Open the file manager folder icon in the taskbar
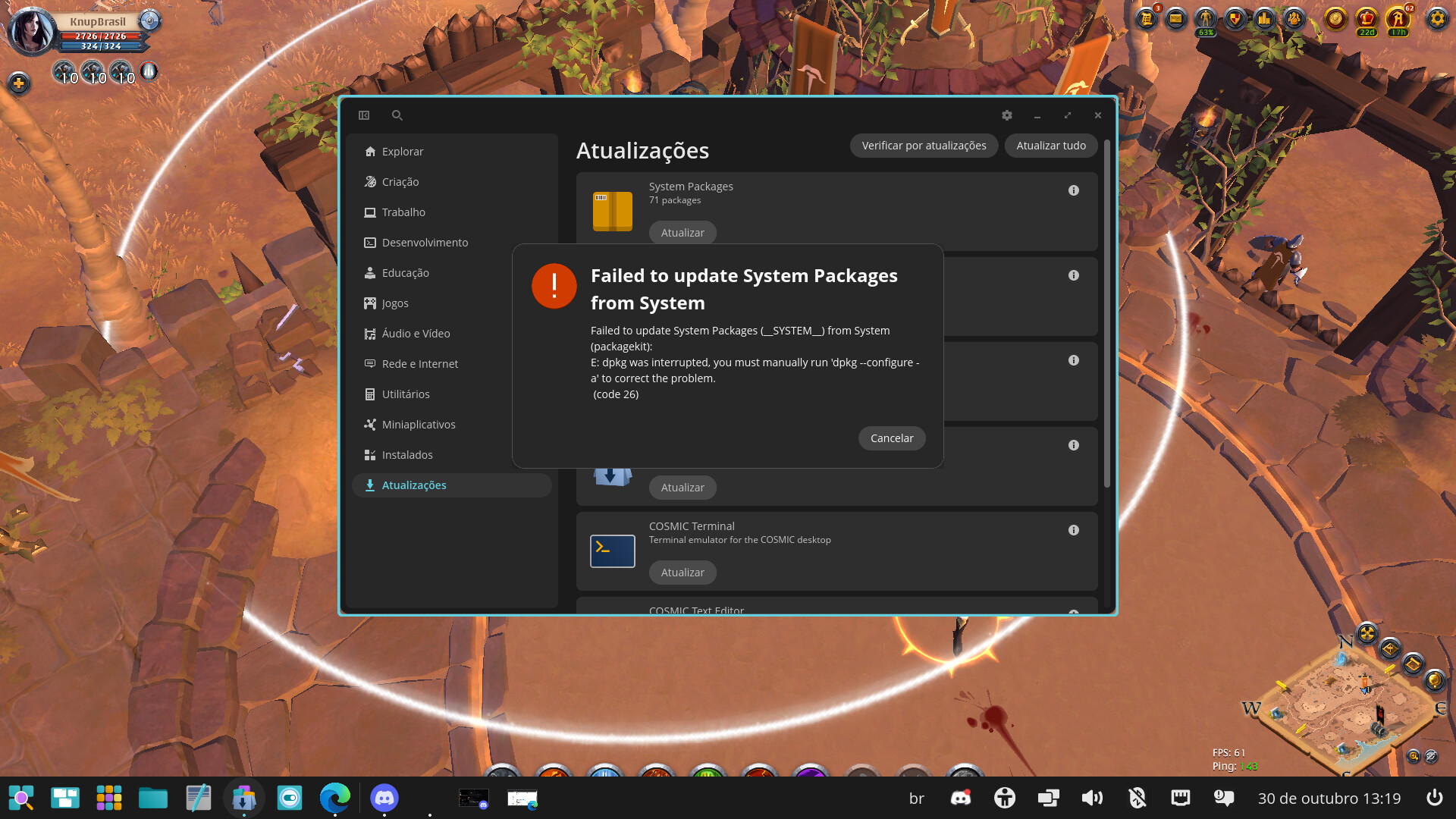This screenshot has height=819, width=1456. point(153,798)
